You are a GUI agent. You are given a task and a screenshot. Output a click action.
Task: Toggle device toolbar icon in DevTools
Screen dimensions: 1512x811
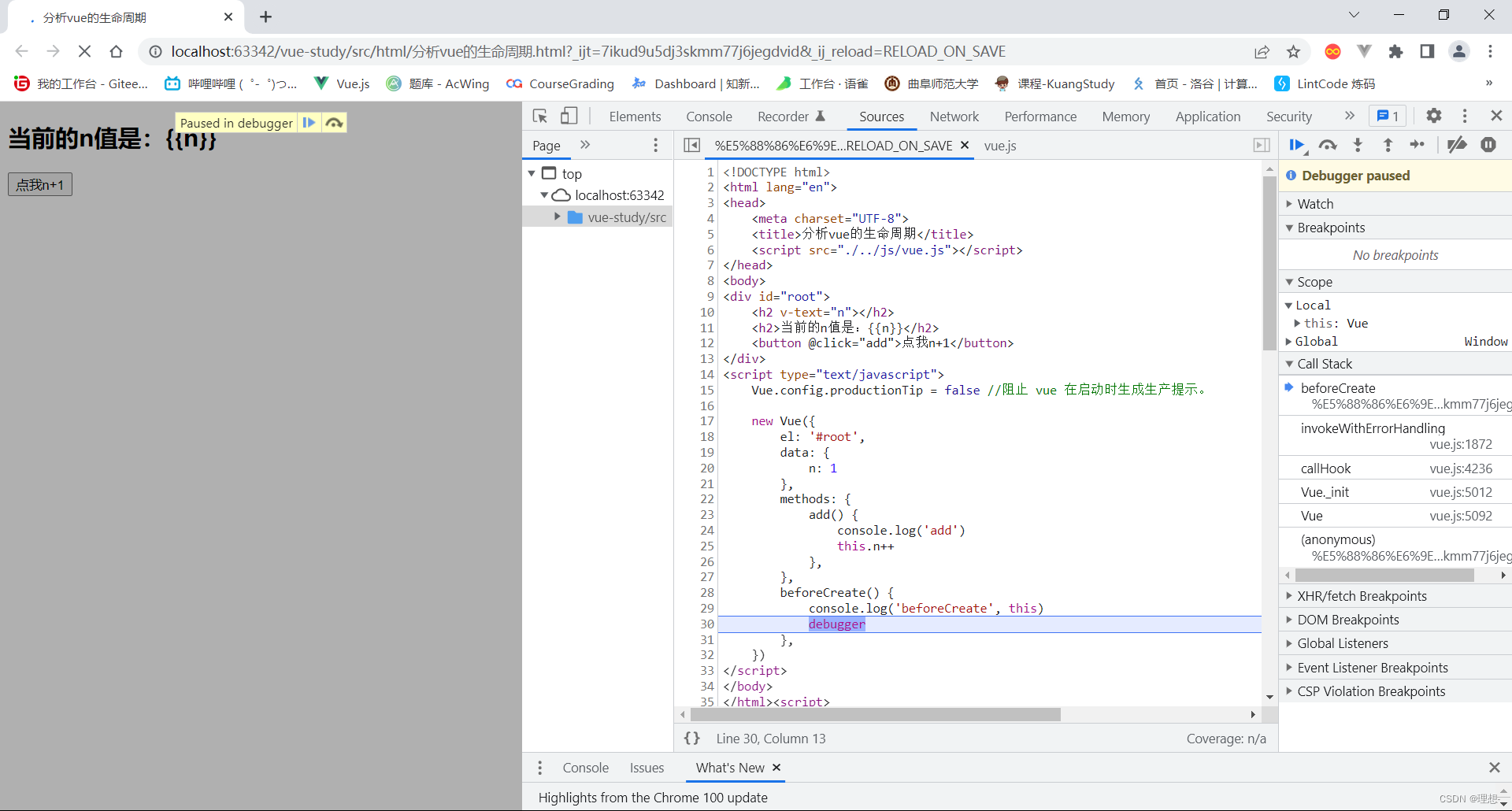tap(569, 117)
